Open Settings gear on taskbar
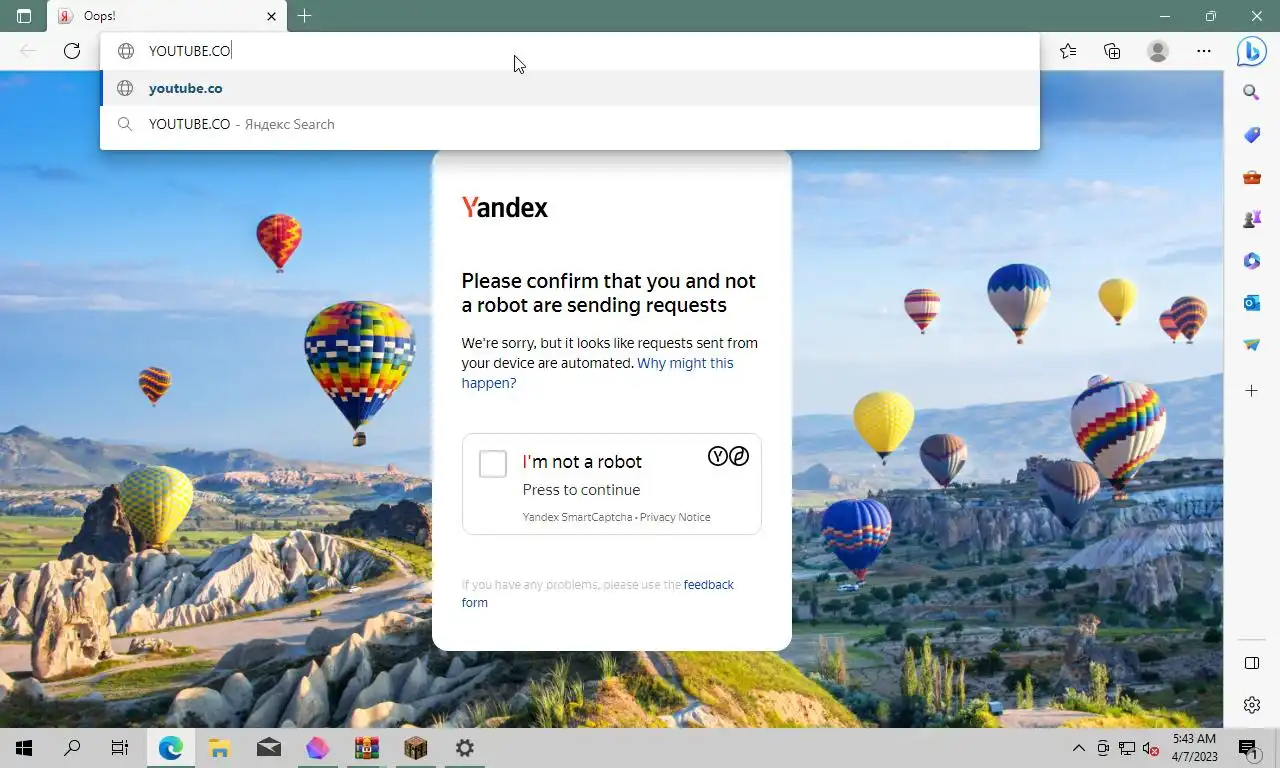Screen dimensions: 1280x768 [x=465, y=748]
